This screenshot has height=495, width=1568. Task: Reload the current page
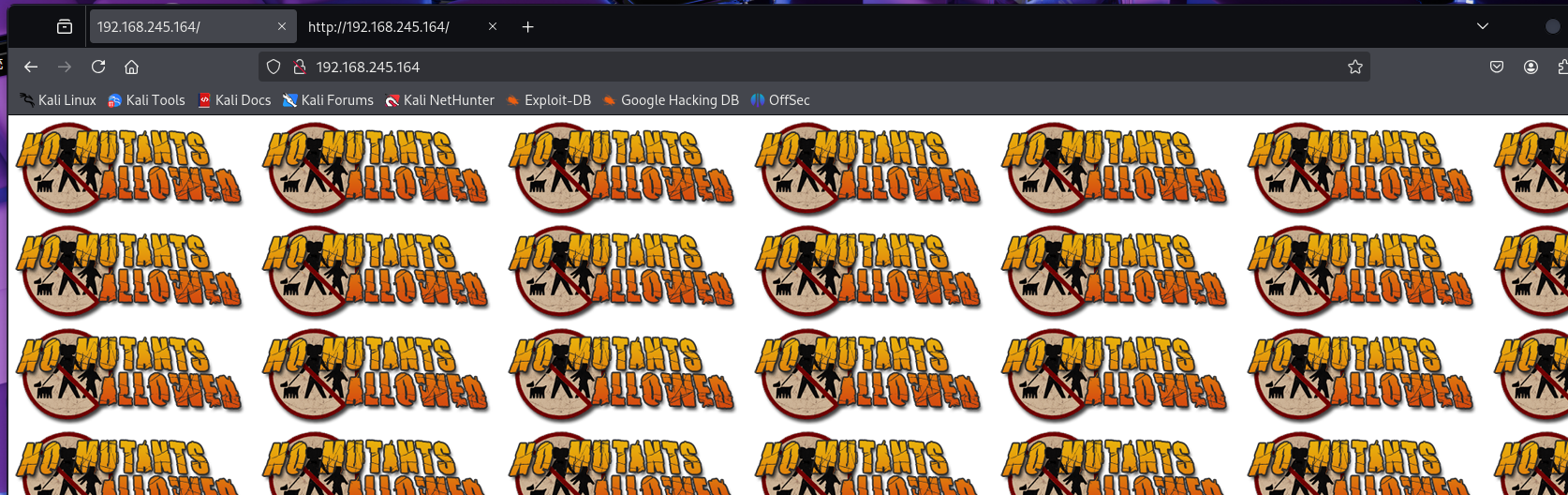coord(98,67)
